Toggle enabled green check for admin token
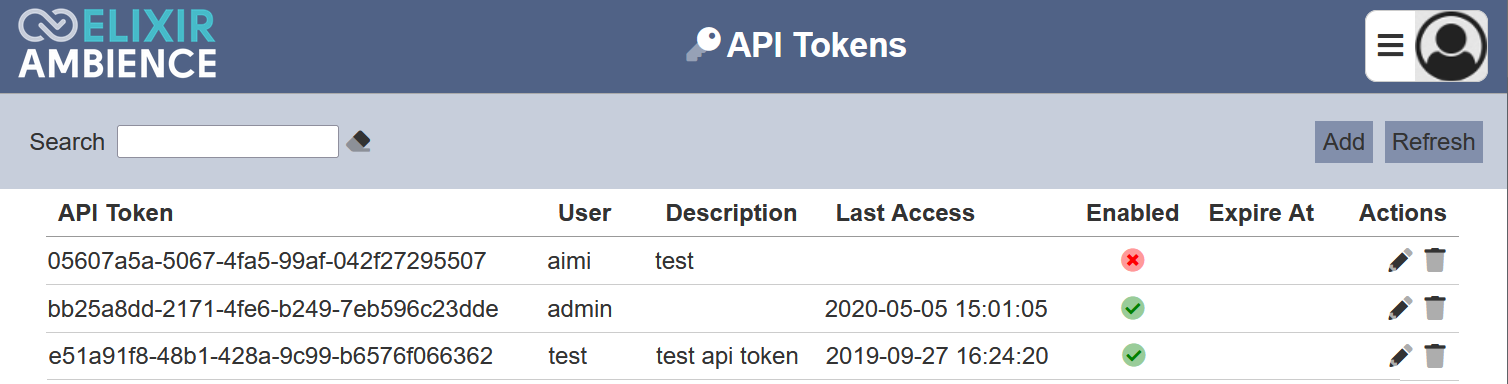Screen dimensions: 1508x384 (1133, 308)
